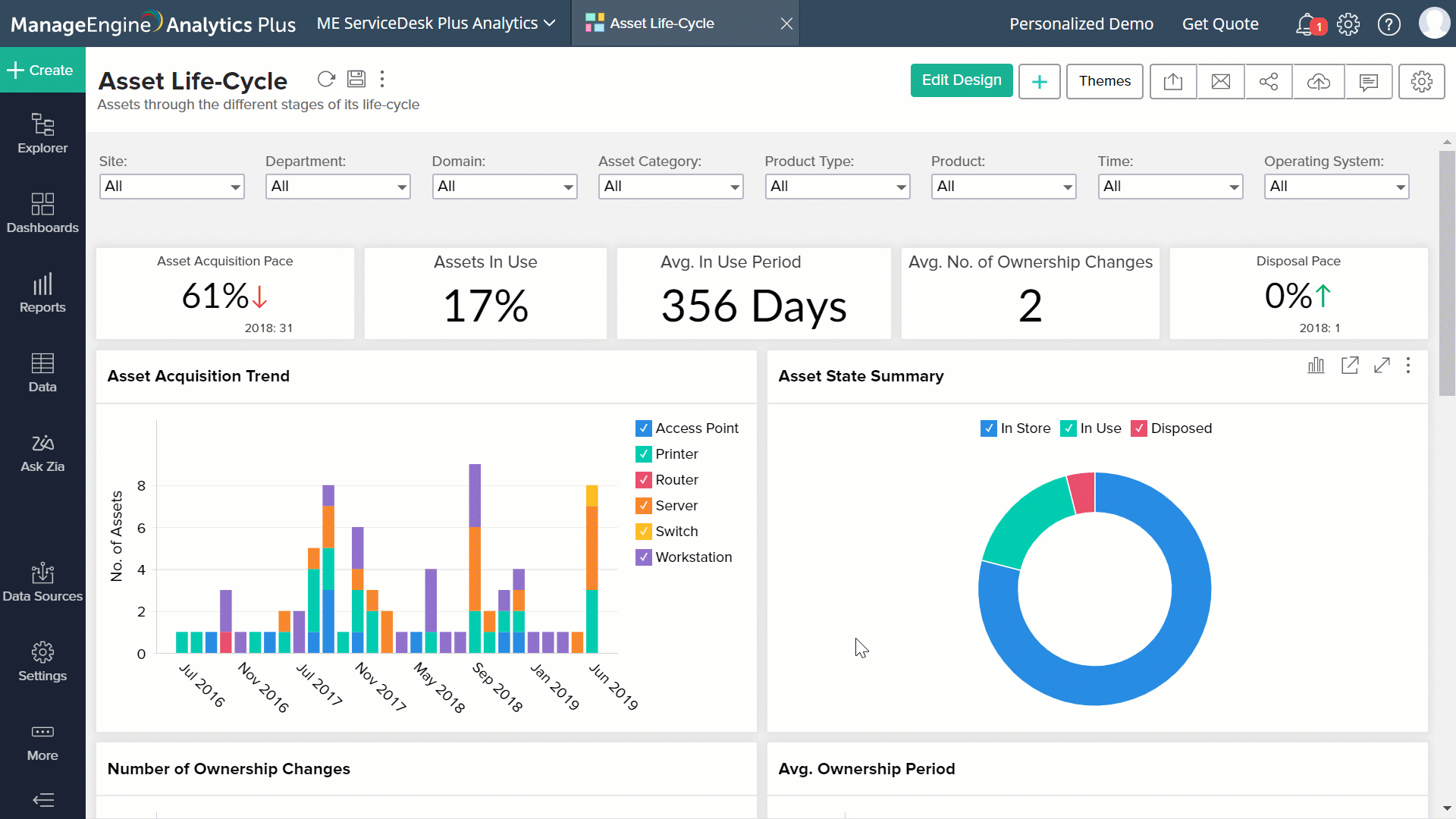
Task: Click the chart type icon on Asset State Summary
Action: 1316,366
